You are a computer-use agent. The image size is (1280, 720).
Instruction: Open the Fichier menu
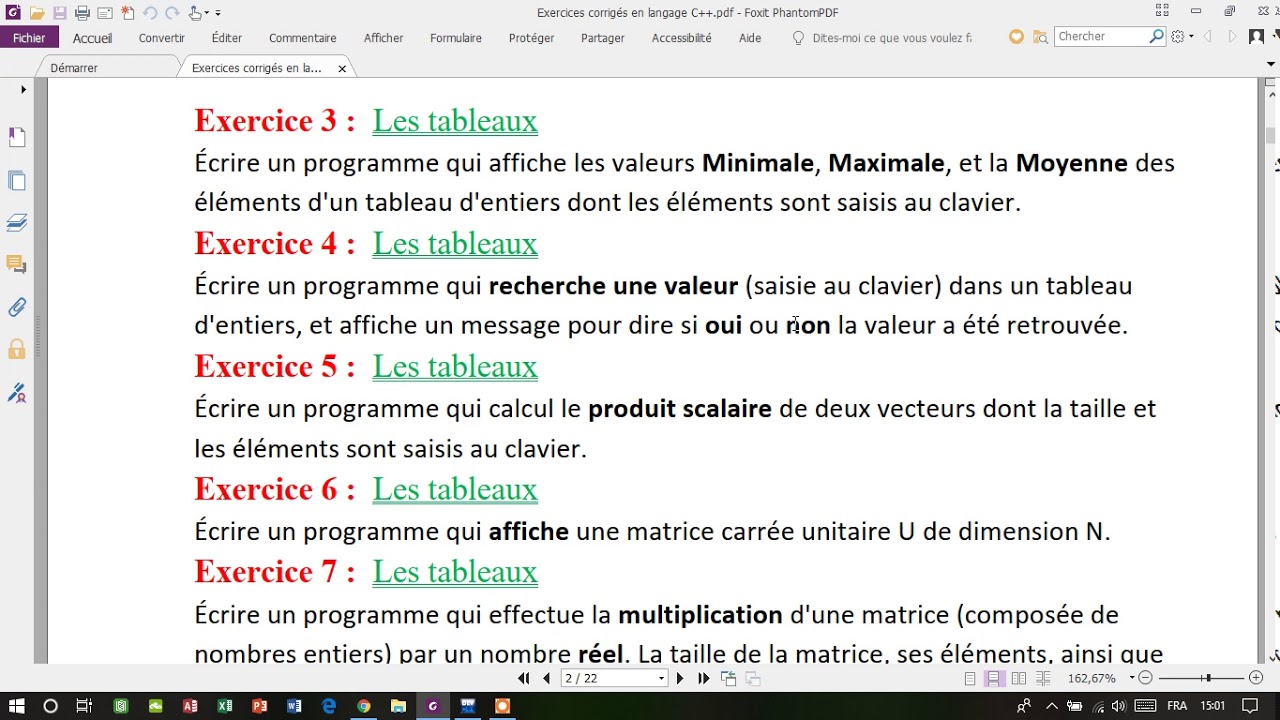click(29, 38)
